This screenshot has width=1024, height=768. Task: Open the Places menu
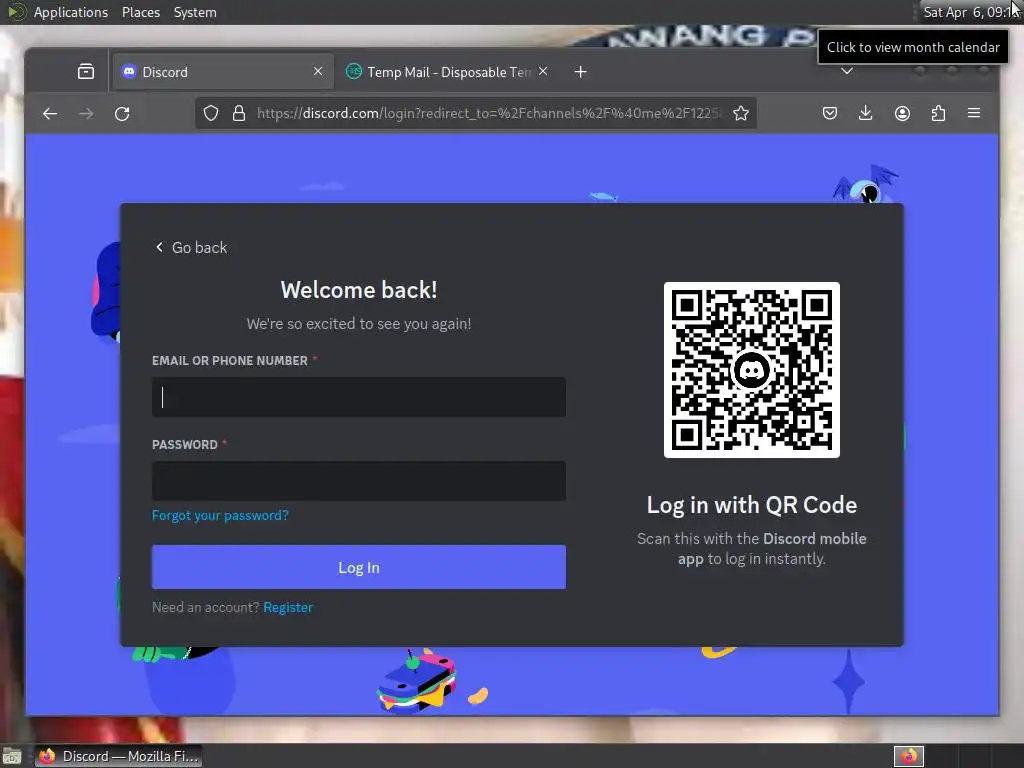pos(140,12)
